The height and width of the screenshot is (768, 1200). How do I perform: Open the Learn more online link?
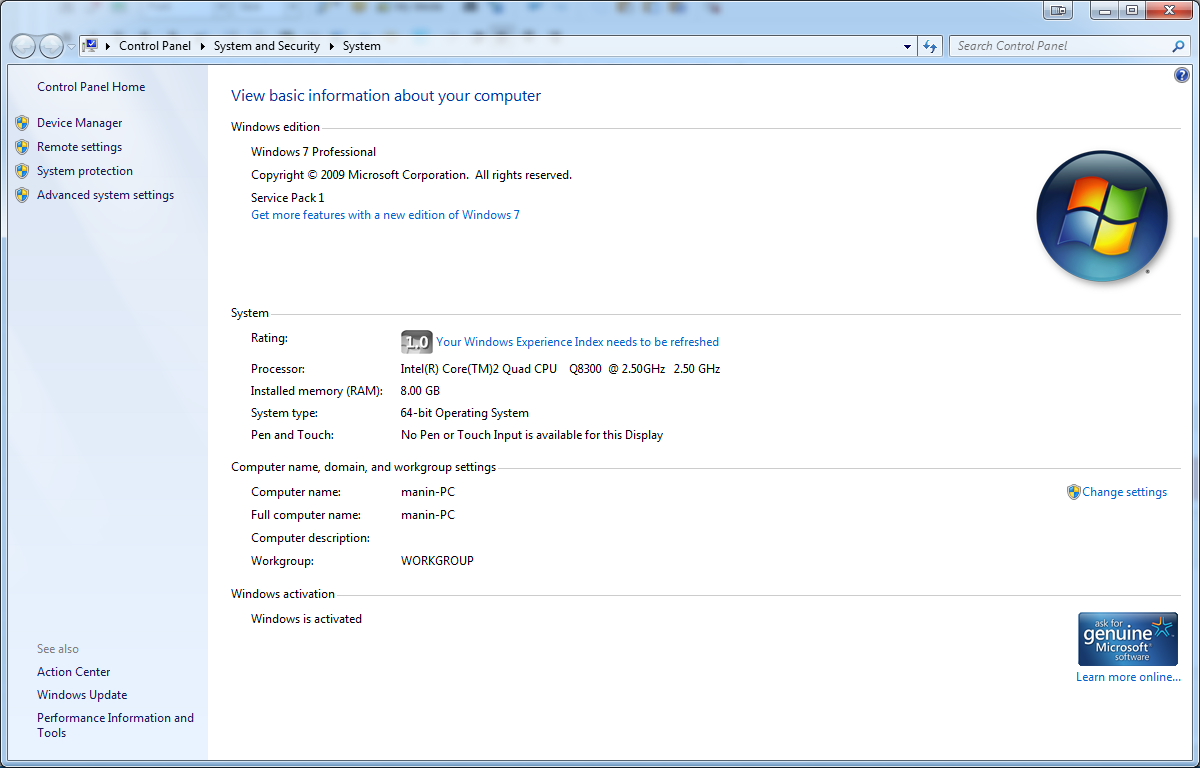pyautogui.click(x=1128, y=677)
